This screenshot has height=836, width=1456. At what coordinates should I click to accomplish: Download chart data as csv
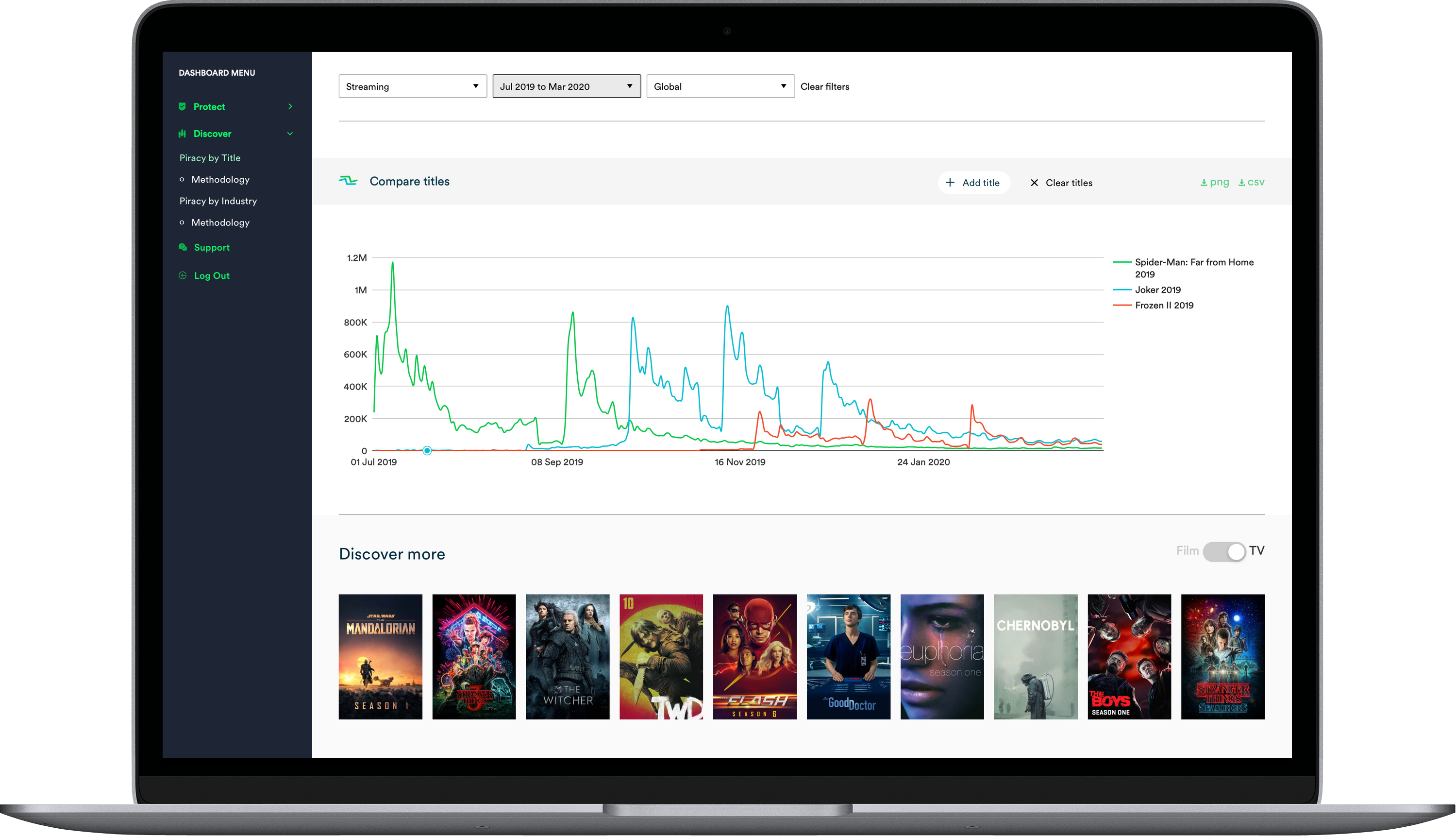(1251, 182)
